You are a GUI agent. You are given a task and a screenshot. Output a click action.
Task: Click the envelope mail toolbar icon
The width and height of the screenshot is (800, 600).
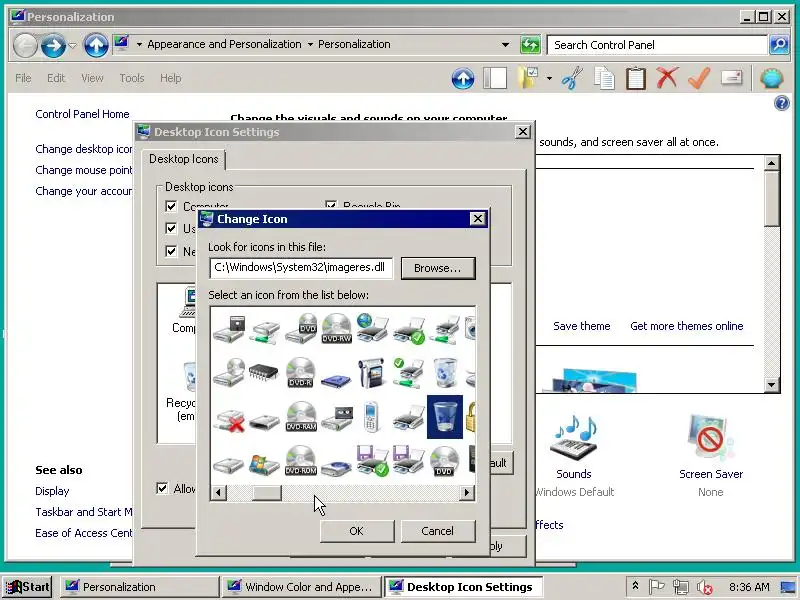731,78
